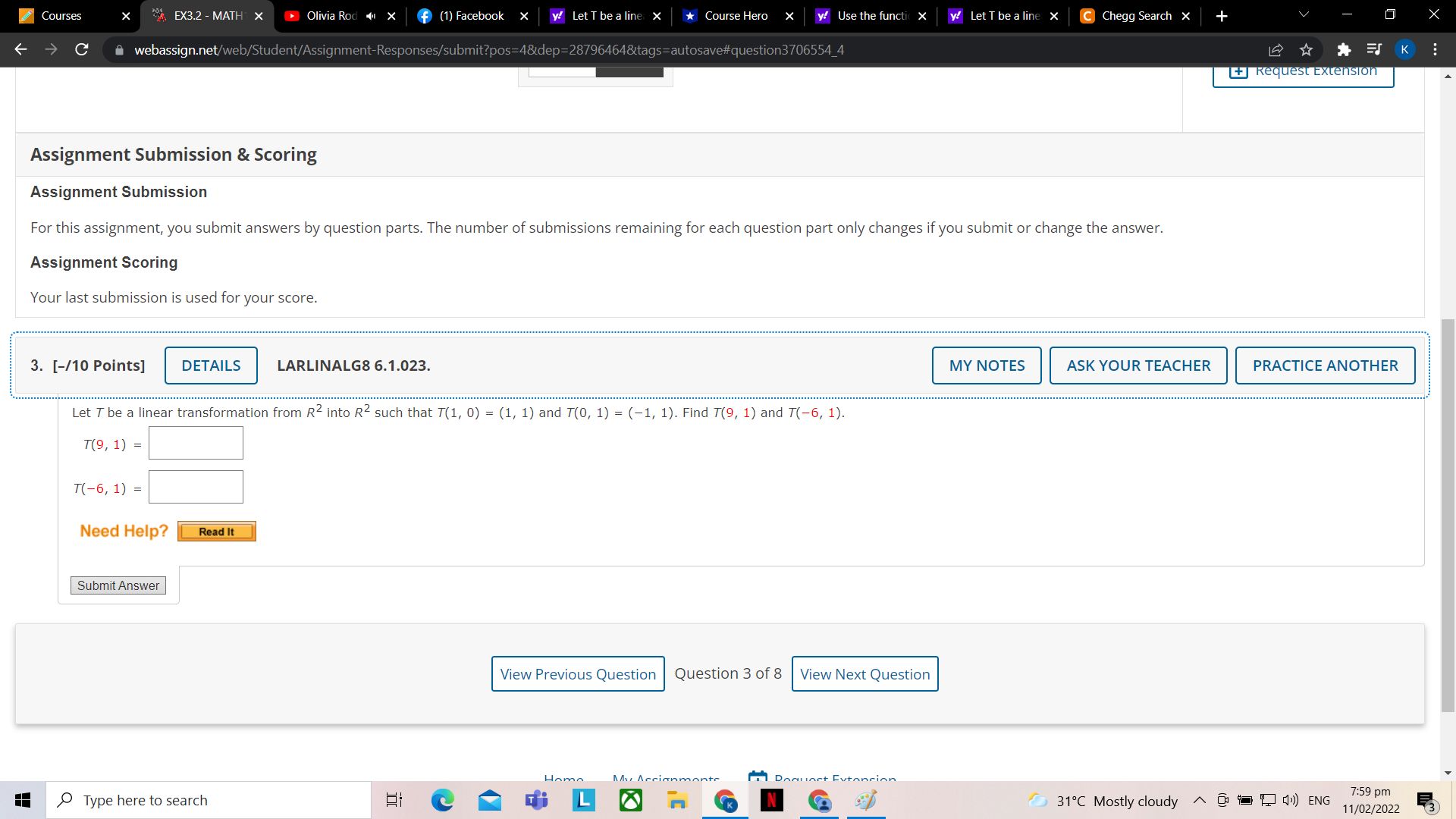1456x819 pixels.
Task: Click the share page icon in address bar
Action: pos(1276,50)
